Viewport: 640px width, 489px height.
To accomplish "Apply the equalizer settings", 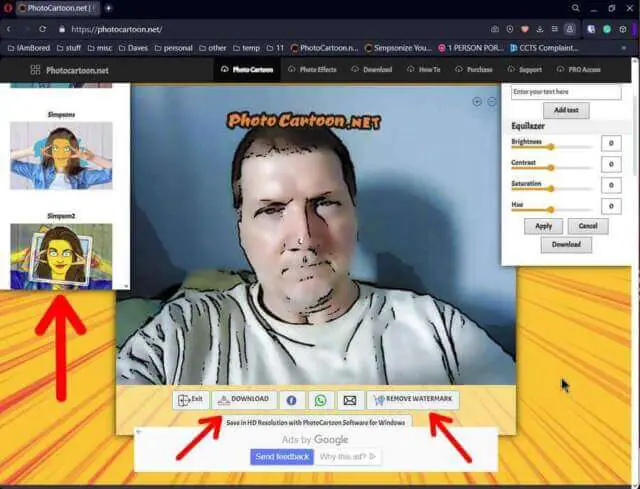I will coord(543,226).
